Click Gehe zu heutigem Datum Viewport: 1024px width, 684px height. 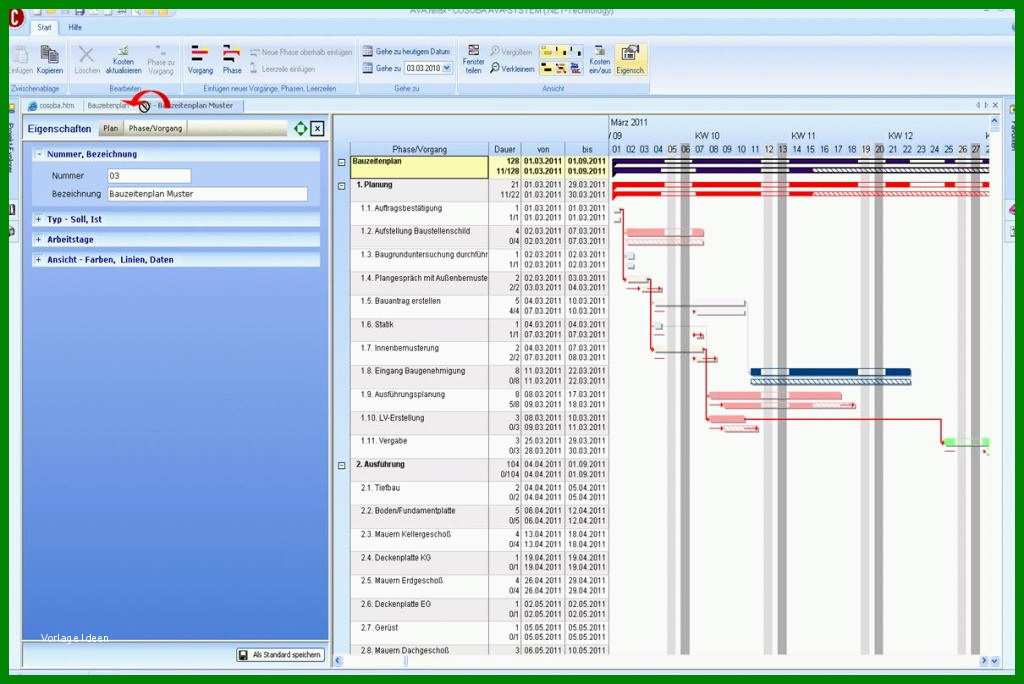pos(407,52)
